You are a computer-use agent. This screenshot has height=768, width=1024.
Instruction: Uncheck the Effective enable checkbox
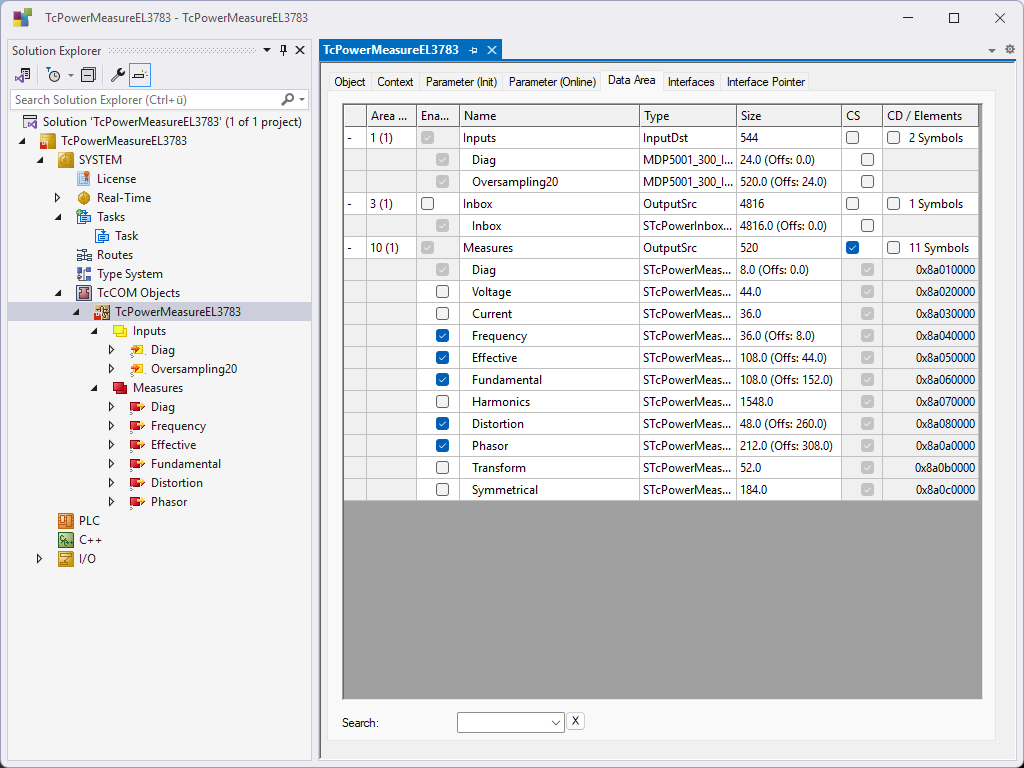coord(442,358)
